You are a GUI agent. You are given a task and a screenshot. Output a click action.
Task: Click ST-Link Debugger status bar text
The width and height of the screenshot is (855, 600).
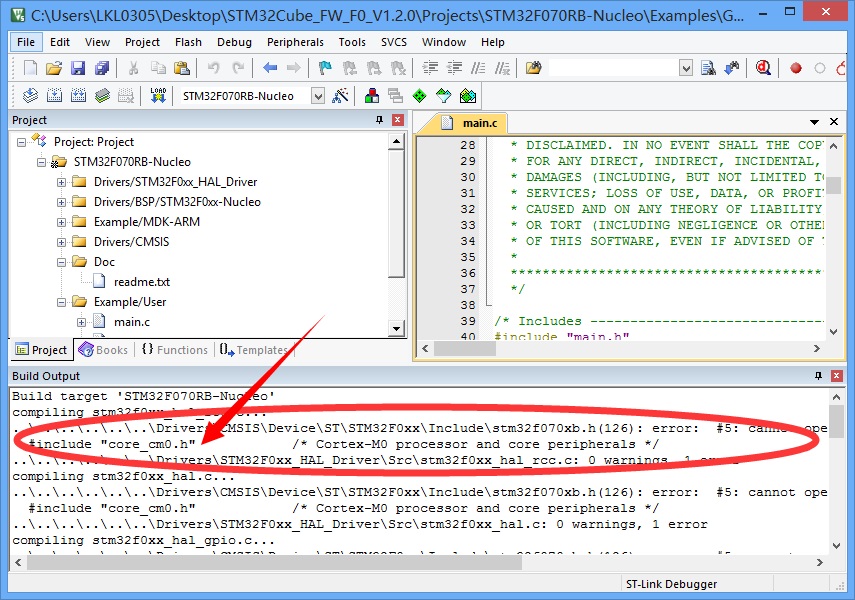click(x=671, y=584)
